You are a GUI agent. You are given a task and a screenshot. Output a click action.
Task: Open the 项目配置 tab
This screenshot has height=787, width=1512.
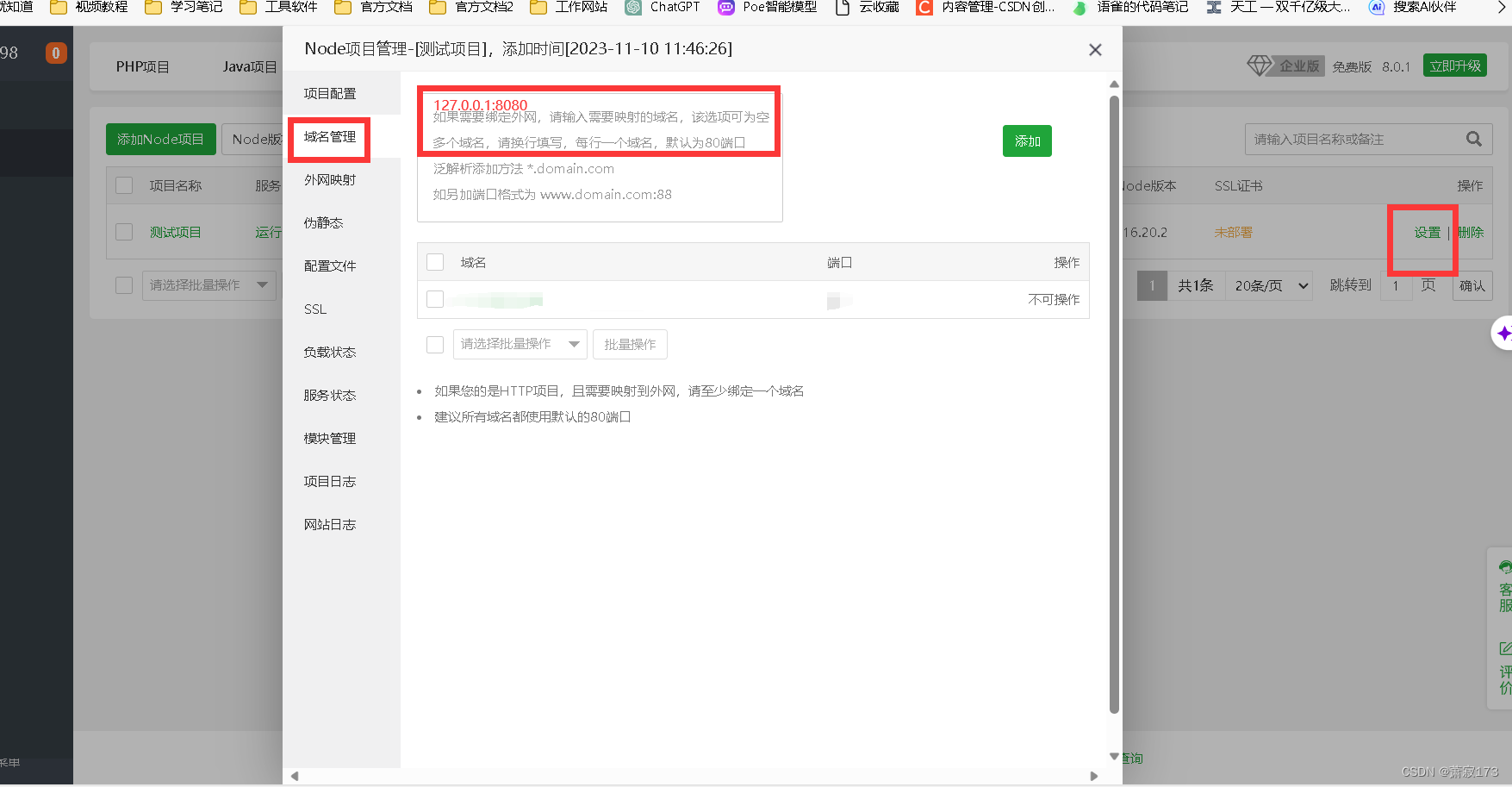[341, 93]
